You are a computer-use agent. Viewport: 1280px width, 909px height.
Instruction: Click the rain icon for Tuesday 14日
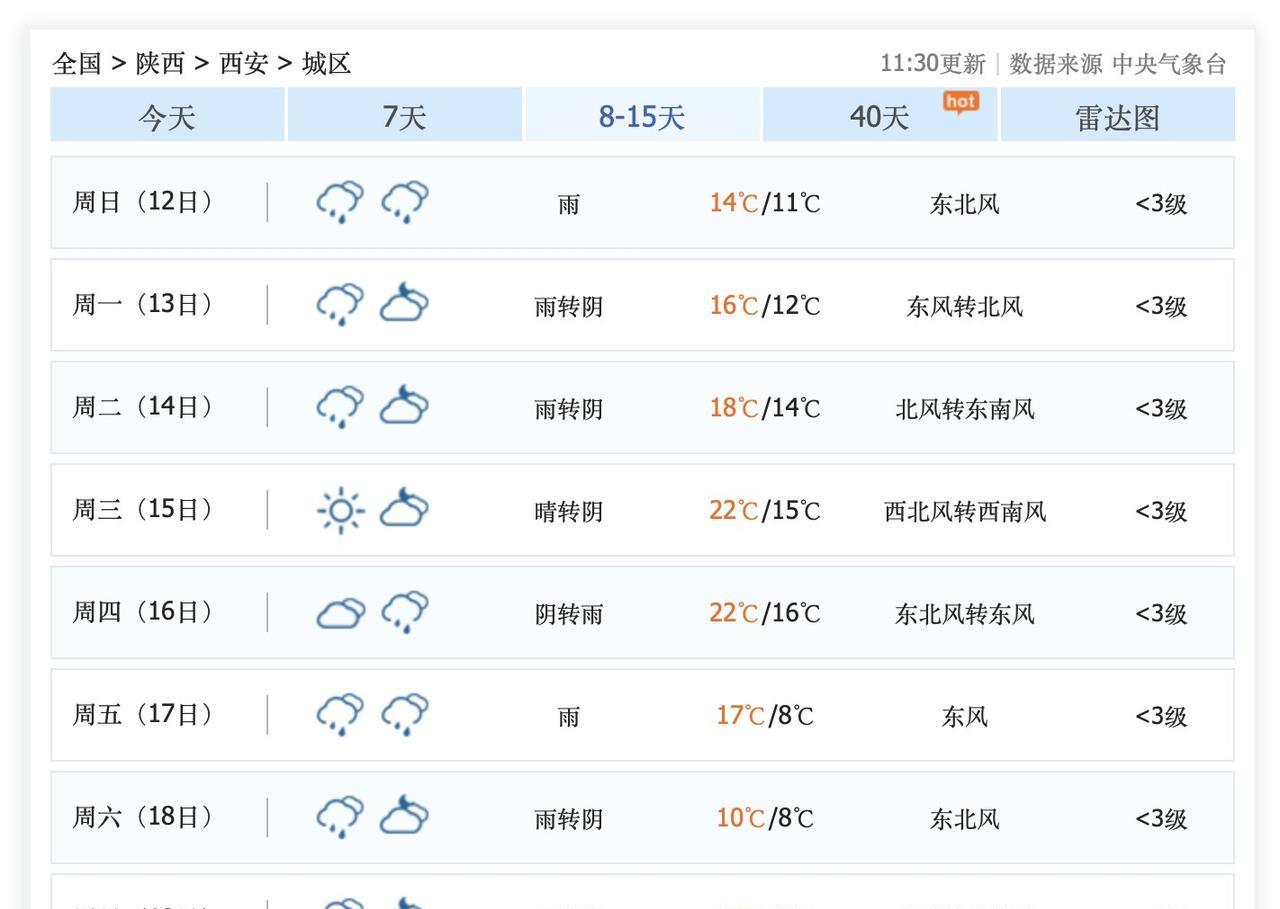[x=340, y=407]
